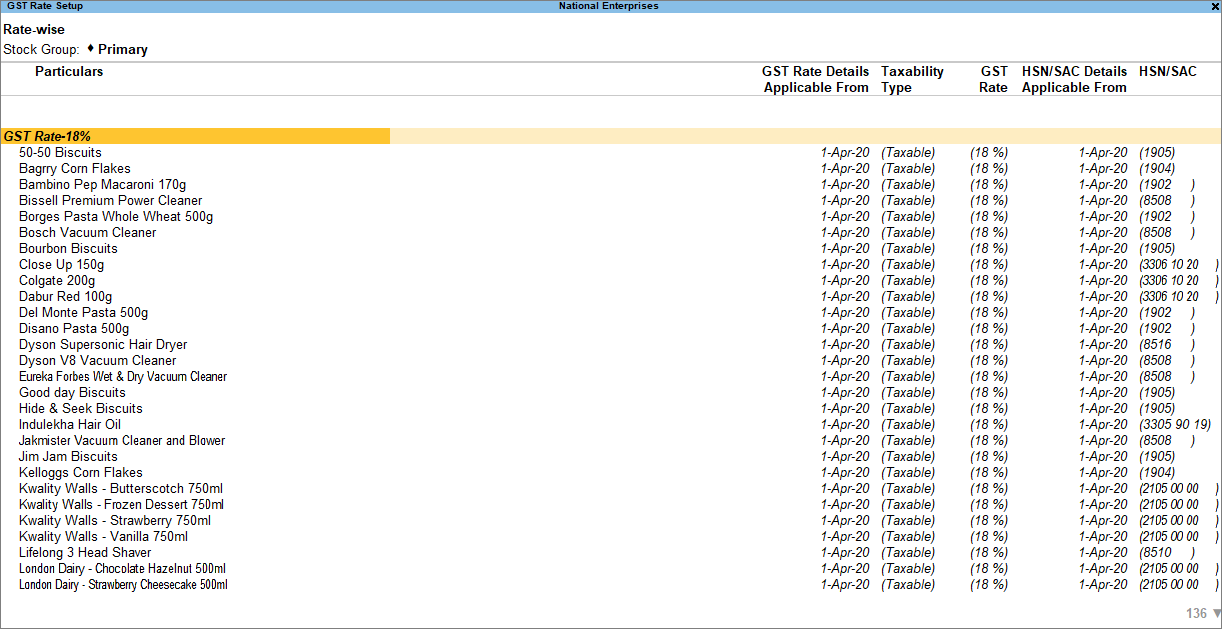The width and height of the screenshot is (1222, 629).
Task: Select Kwality Walls - Vanilla 750ml
Action: click(x=103, y=536)
